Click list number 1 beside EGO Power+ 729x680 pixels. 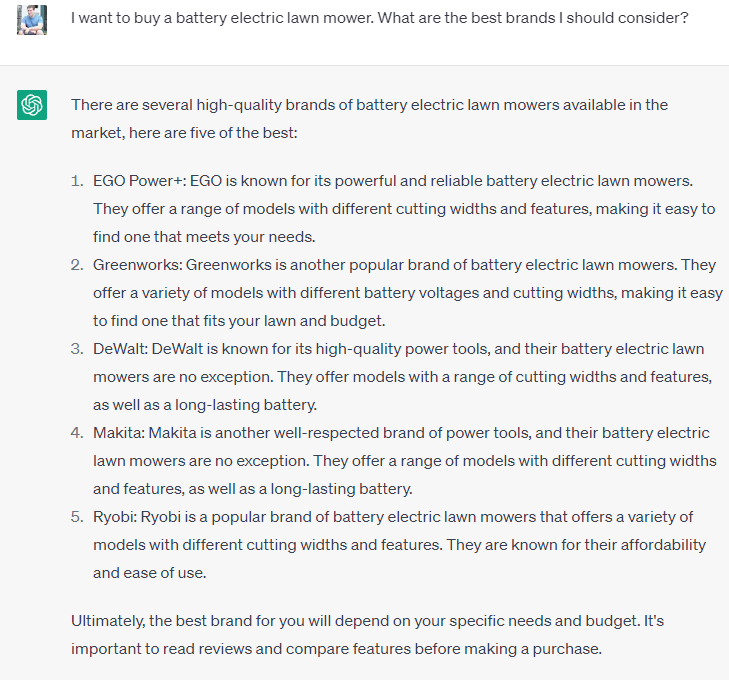pos(76,181)
